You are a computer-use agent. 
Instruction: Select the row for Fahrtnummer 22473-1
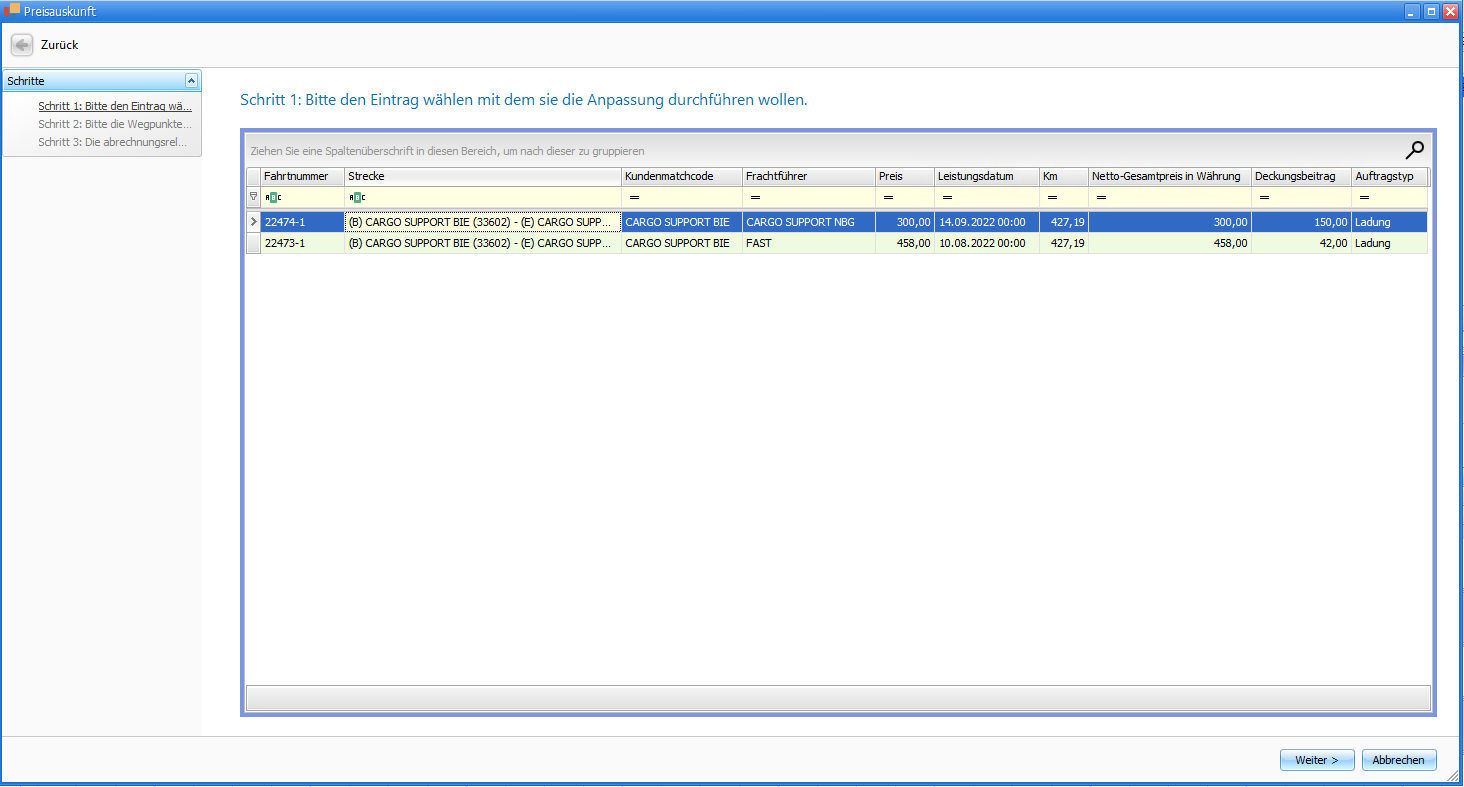click(x=302, y=243)
